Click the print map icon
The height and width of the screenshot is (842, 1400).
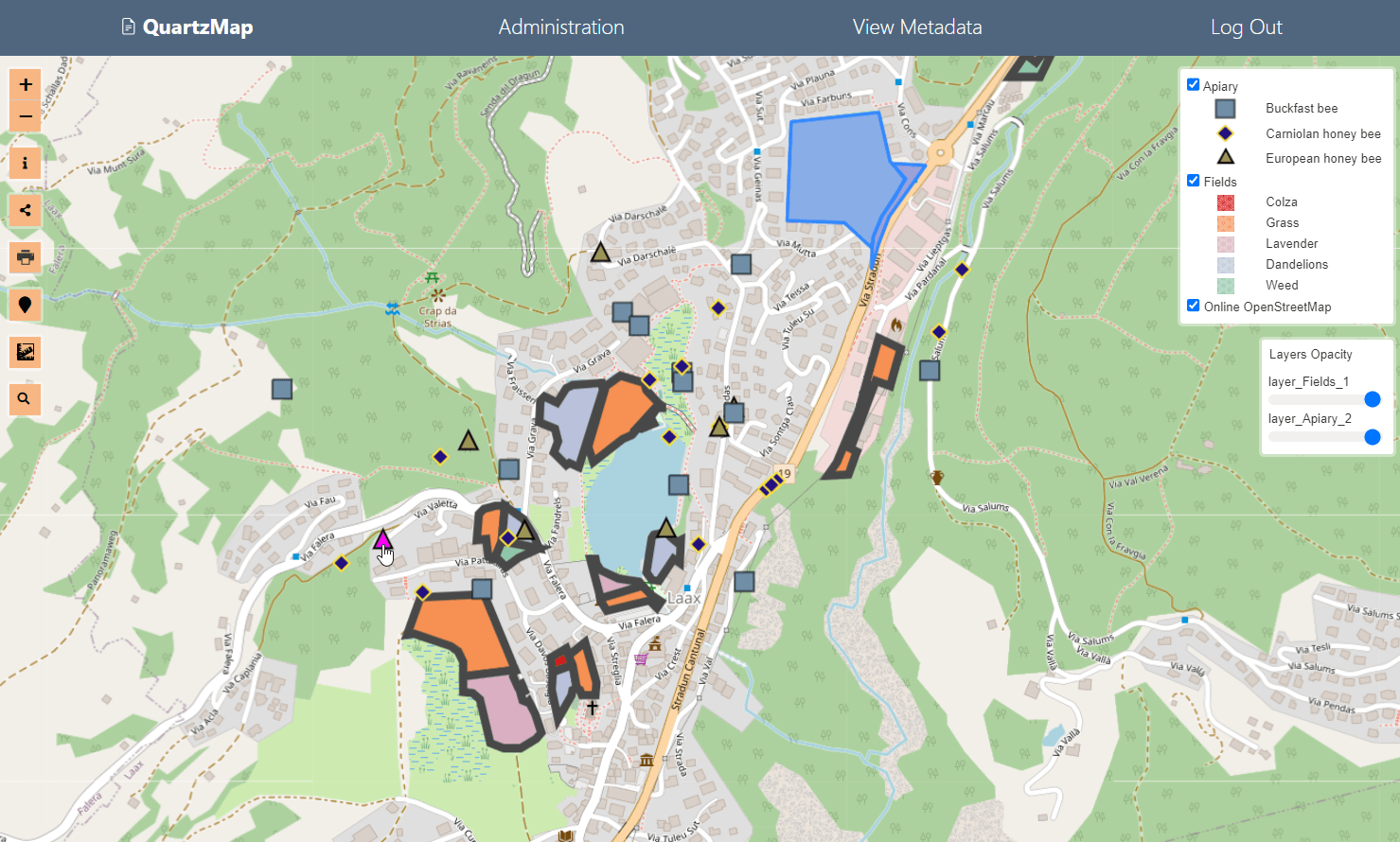pyautogui.click(x=26, y=257)
